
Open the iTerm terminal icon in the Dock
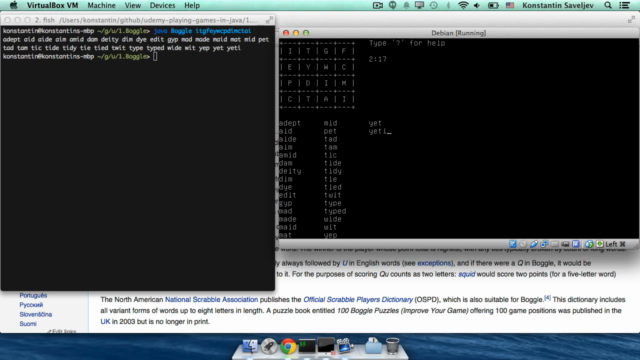[307, 346]
